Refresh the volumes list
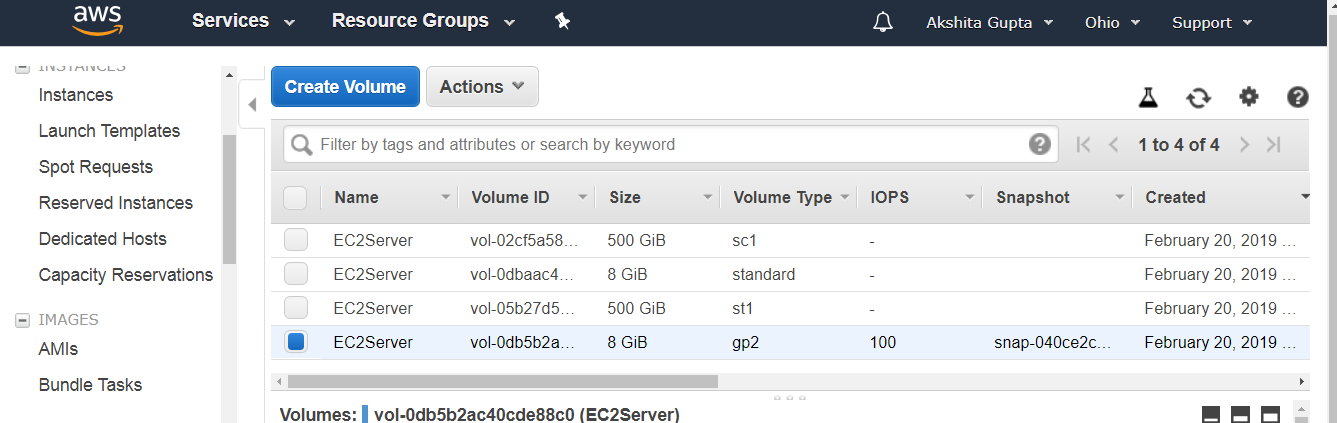1337x423 pixels. (x=1198, y=97)
